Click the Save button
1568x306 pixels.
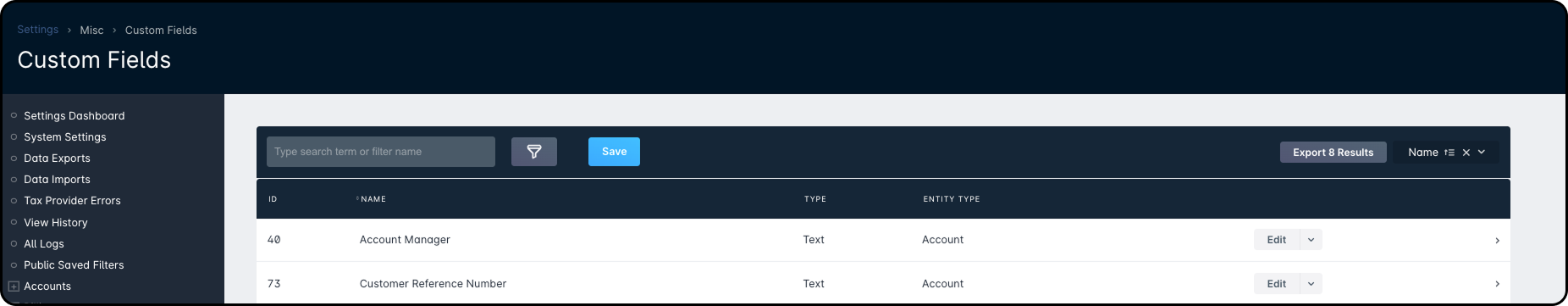(614, 152)
